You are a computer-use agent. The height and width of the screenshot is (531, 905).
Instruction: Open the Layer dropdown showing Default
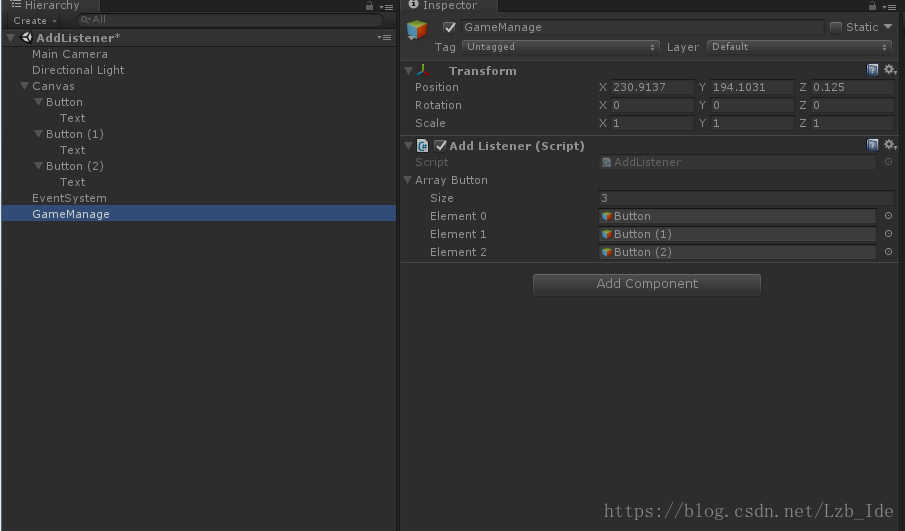tap(799, 47)
